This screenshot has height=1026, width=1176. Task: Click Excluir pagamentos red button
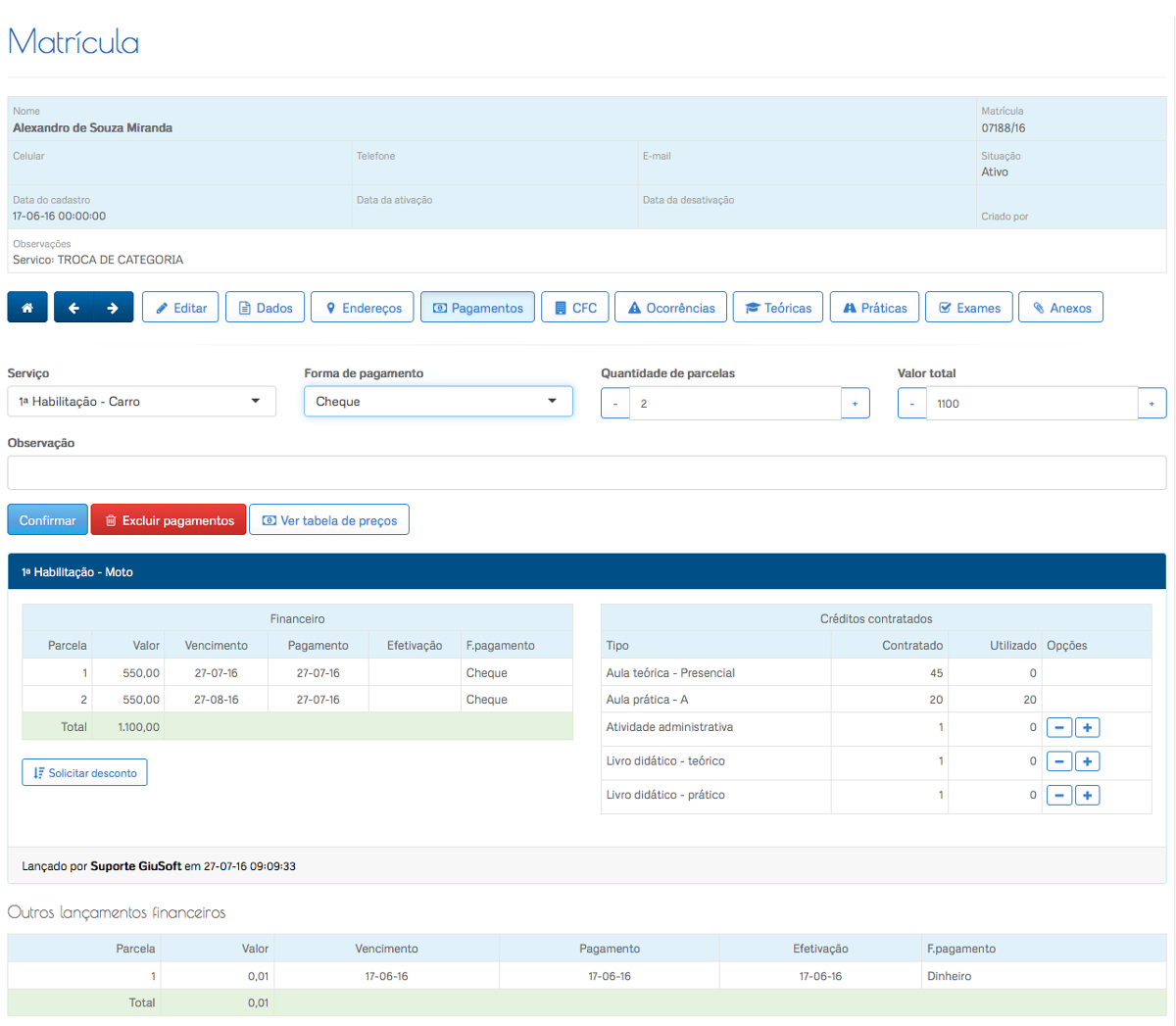click(169, 520)
